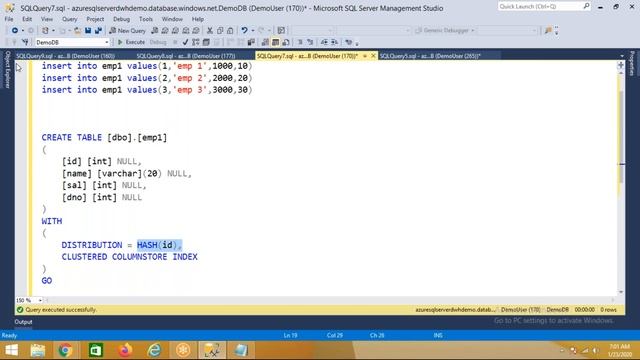Click the Paste icon

230,31
